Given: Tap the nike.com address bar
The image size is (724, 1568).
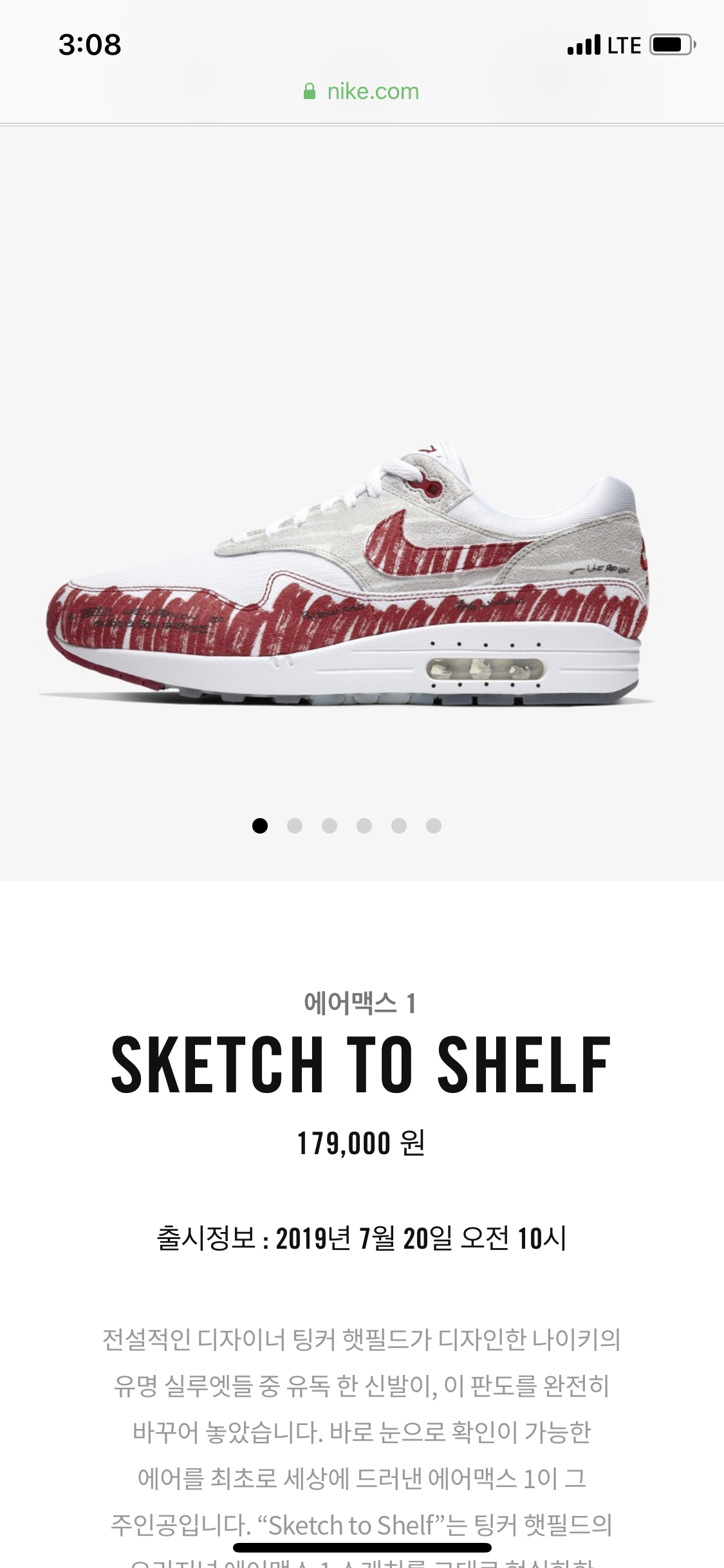Looking at the screenshot, I should [362, 91].
